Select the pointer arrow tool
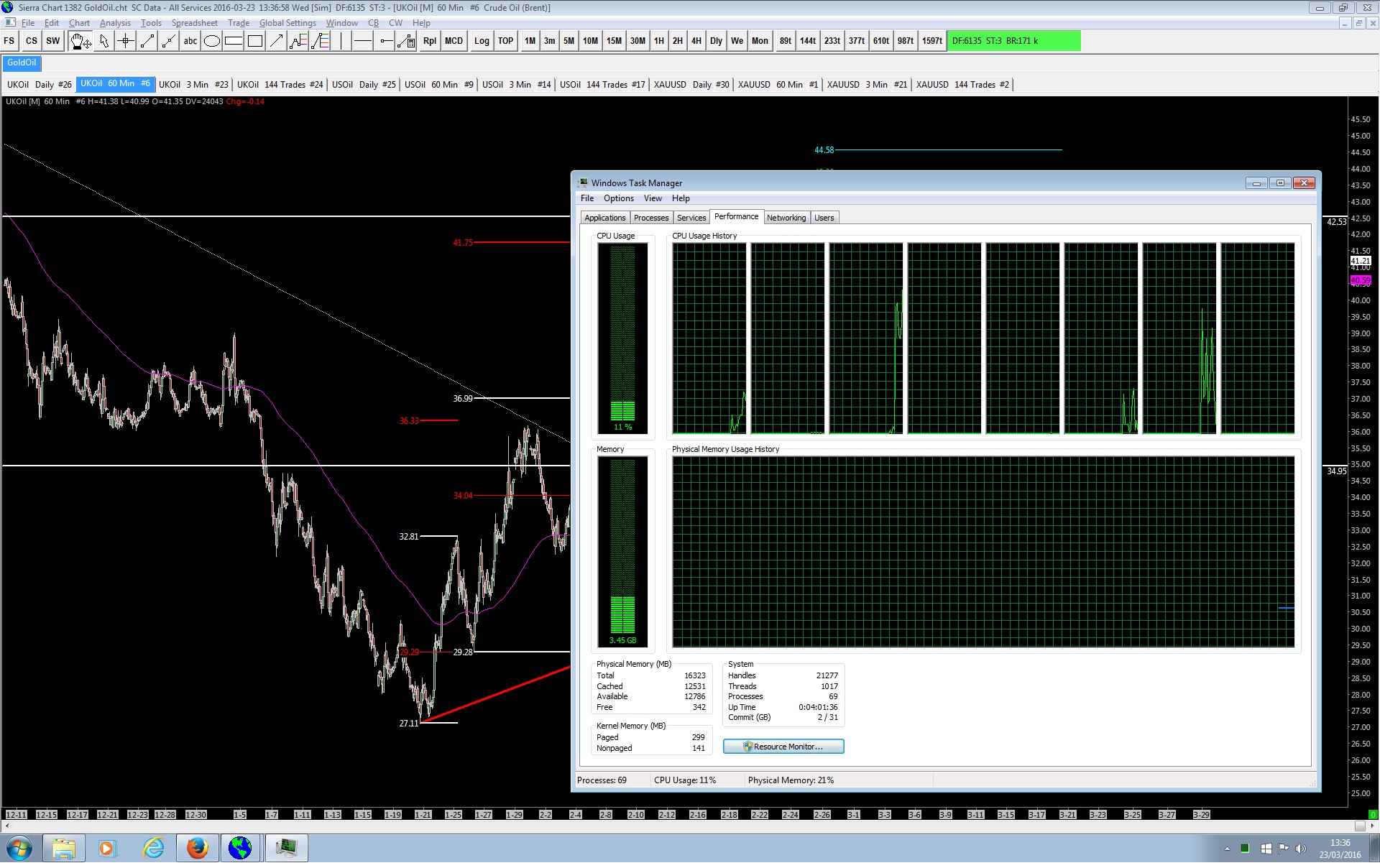1380x868 pixels. [104, 41]
